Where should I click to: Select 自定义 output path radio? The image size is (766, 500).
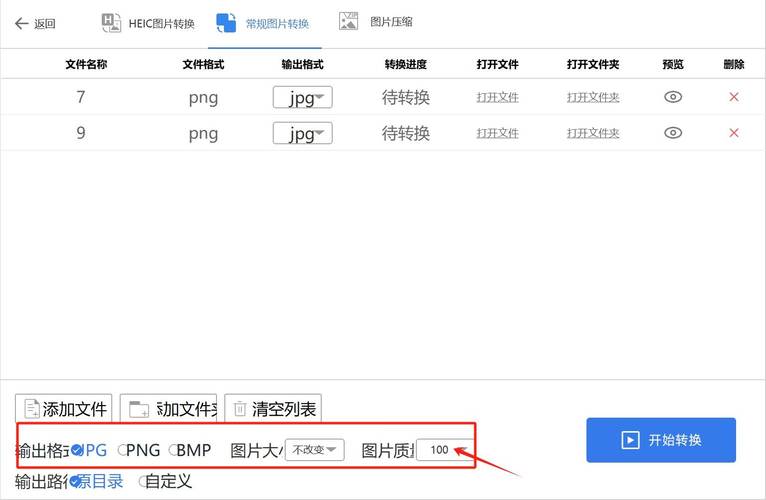(165, 482)
